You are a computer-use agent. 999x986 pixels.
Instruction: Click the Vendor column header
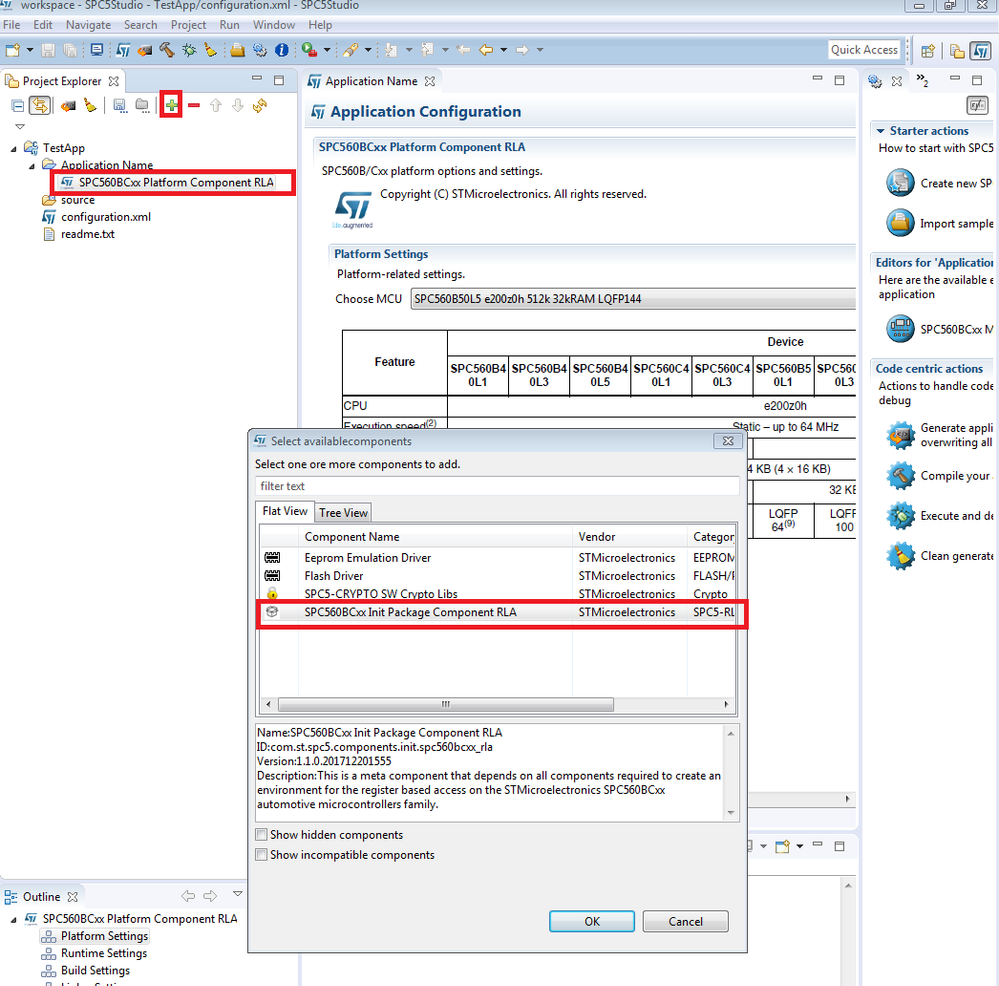pos(630,537)
